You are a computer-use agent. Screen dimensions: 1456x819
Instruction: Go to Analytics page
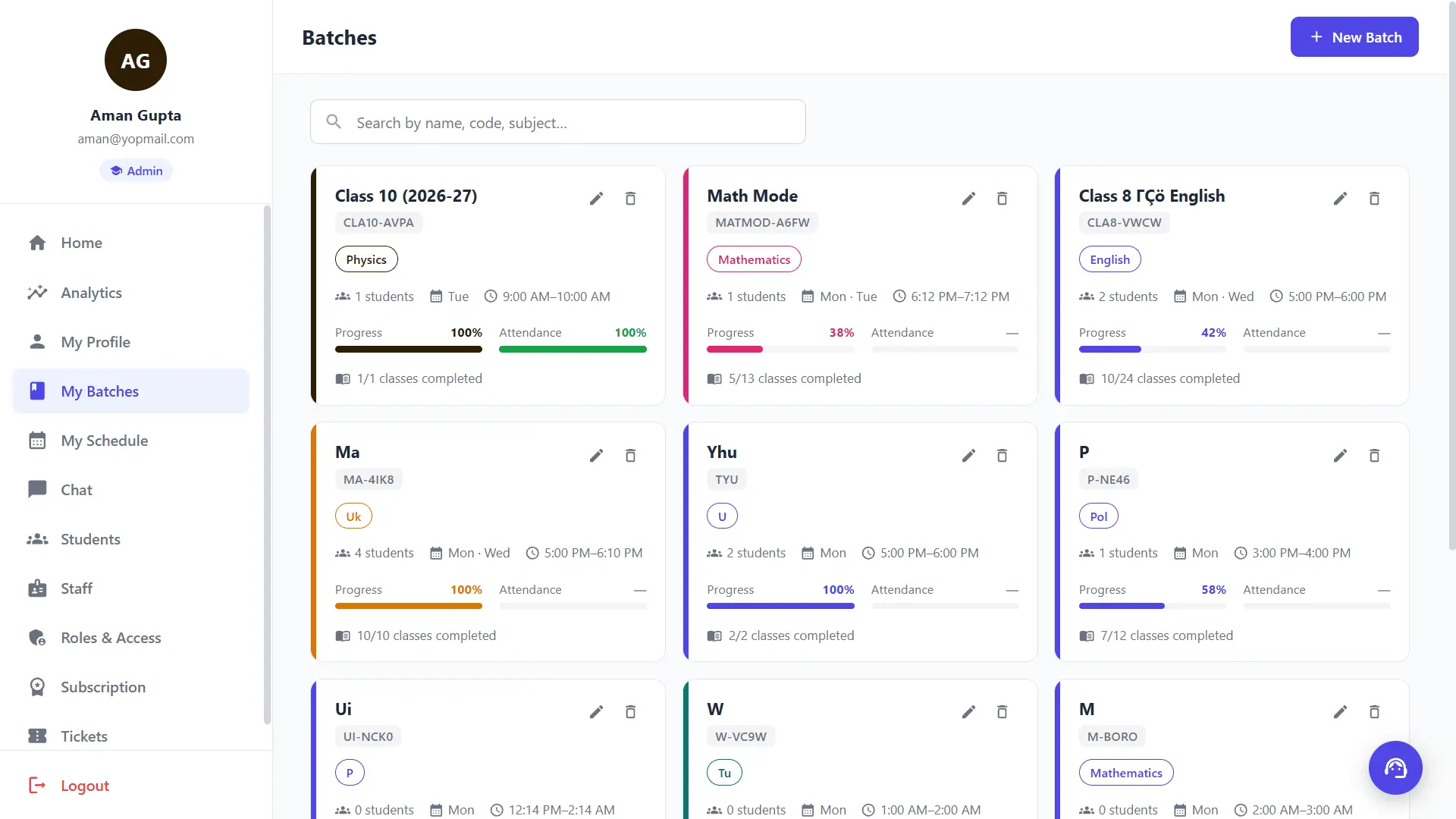[131, 293]
